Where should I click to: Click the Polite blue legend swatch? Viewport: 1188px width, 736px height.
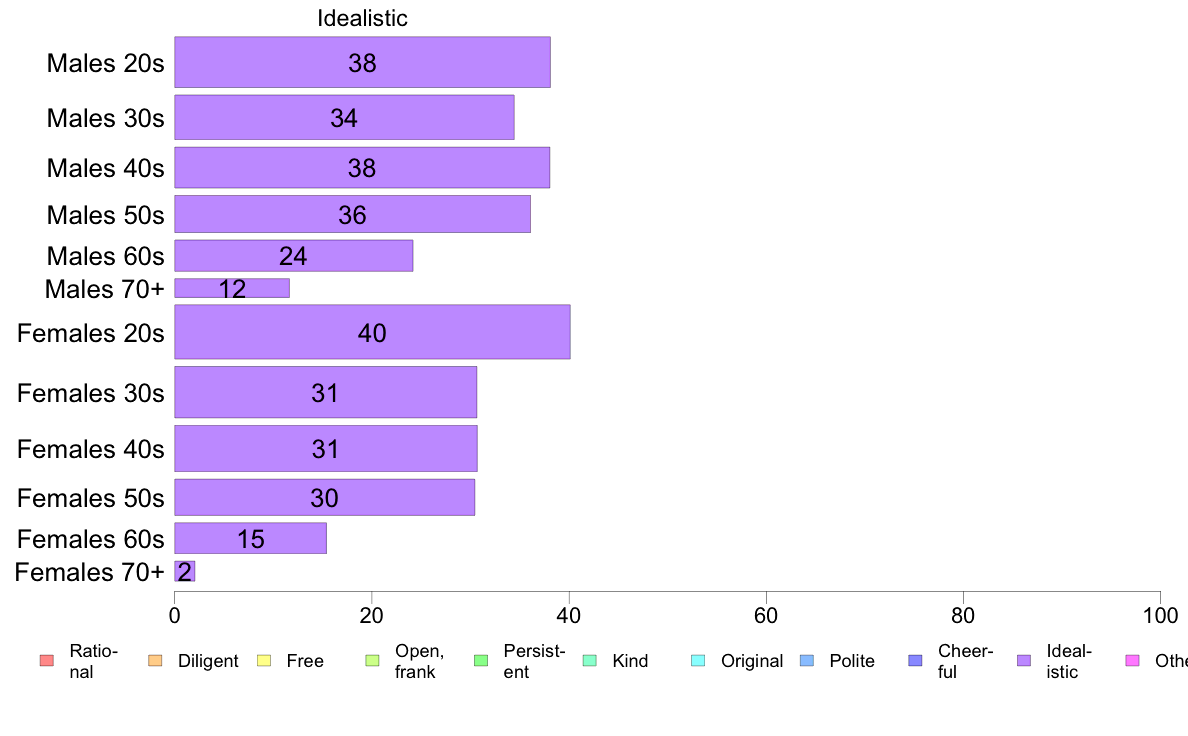click(x=807, y=661)
